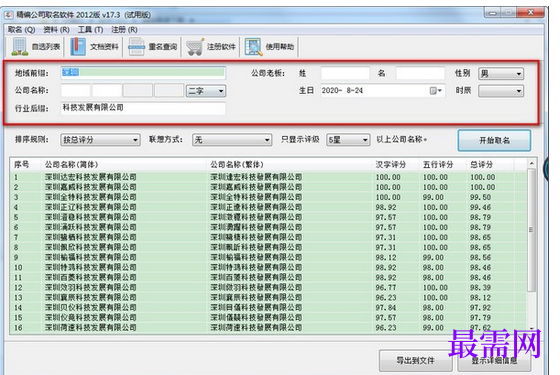This screenshot has height=375, width=560.
Task: Select row 9 深圳输福科技发展有限公司
Action: (x=268, y=258)
